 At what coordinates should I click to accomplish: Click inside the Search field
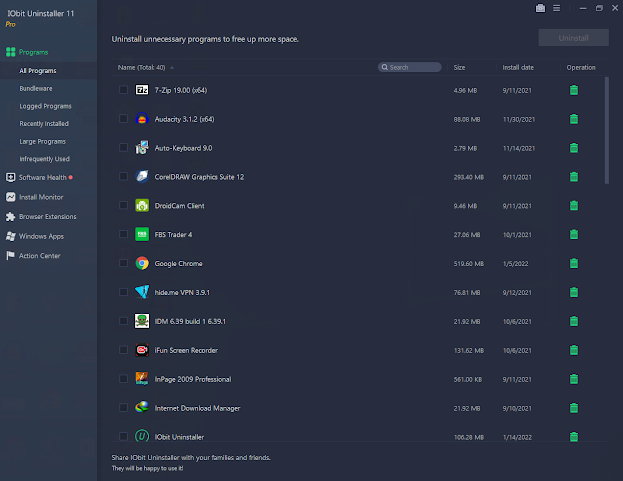[x=410, y=67]
